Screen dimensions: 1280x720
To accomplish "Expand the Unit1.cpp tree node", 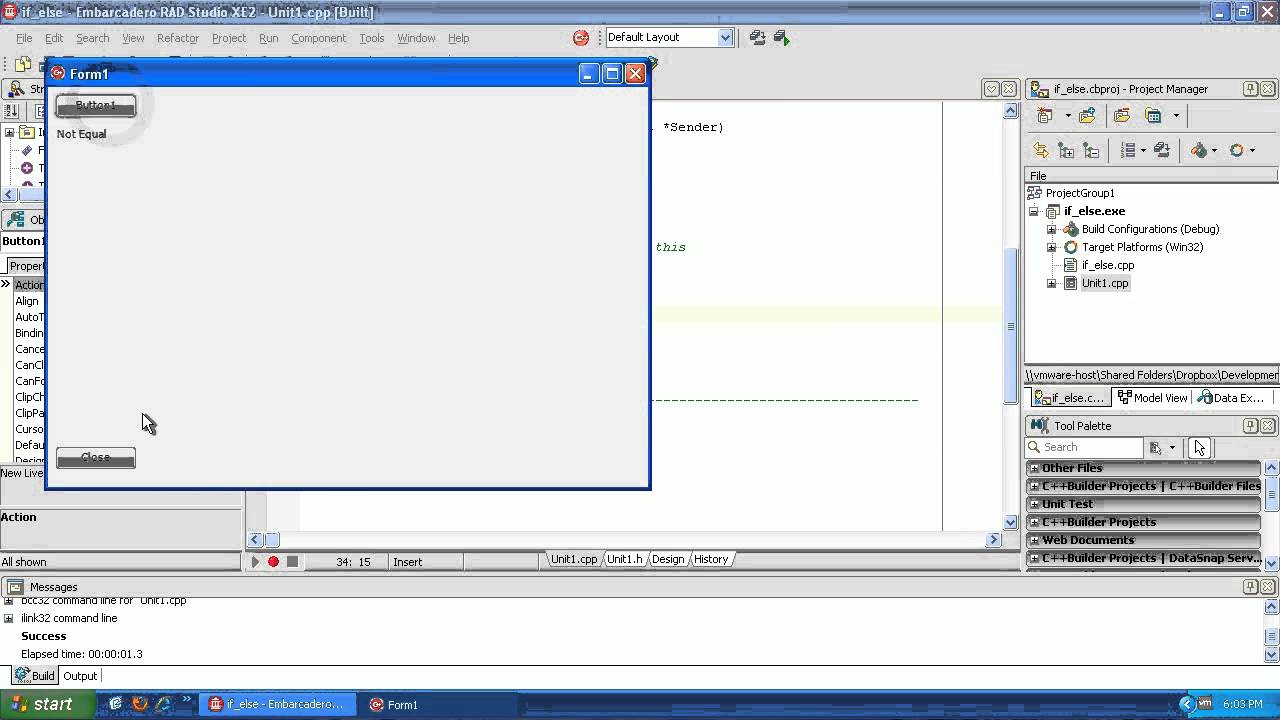I will pos(1051,283).
